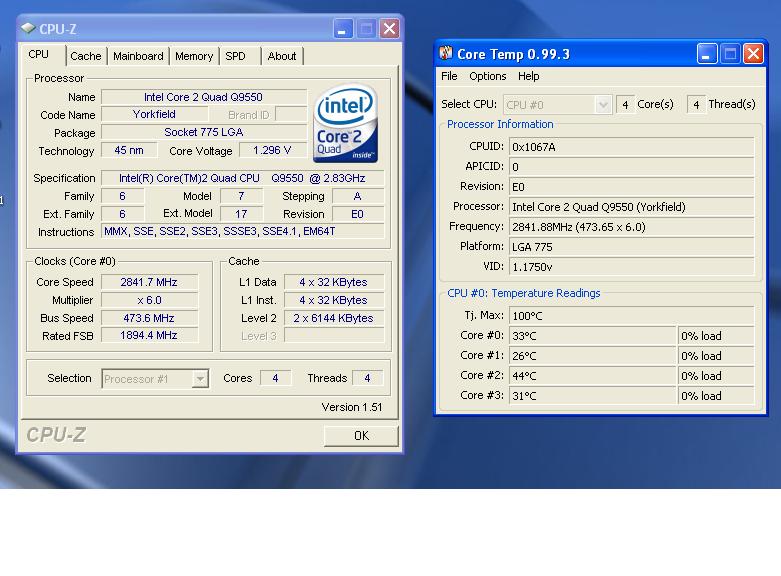Click the Core #0 temperature 33°C
The width and height of the screenshot is (781, 576).
(592, 336)
